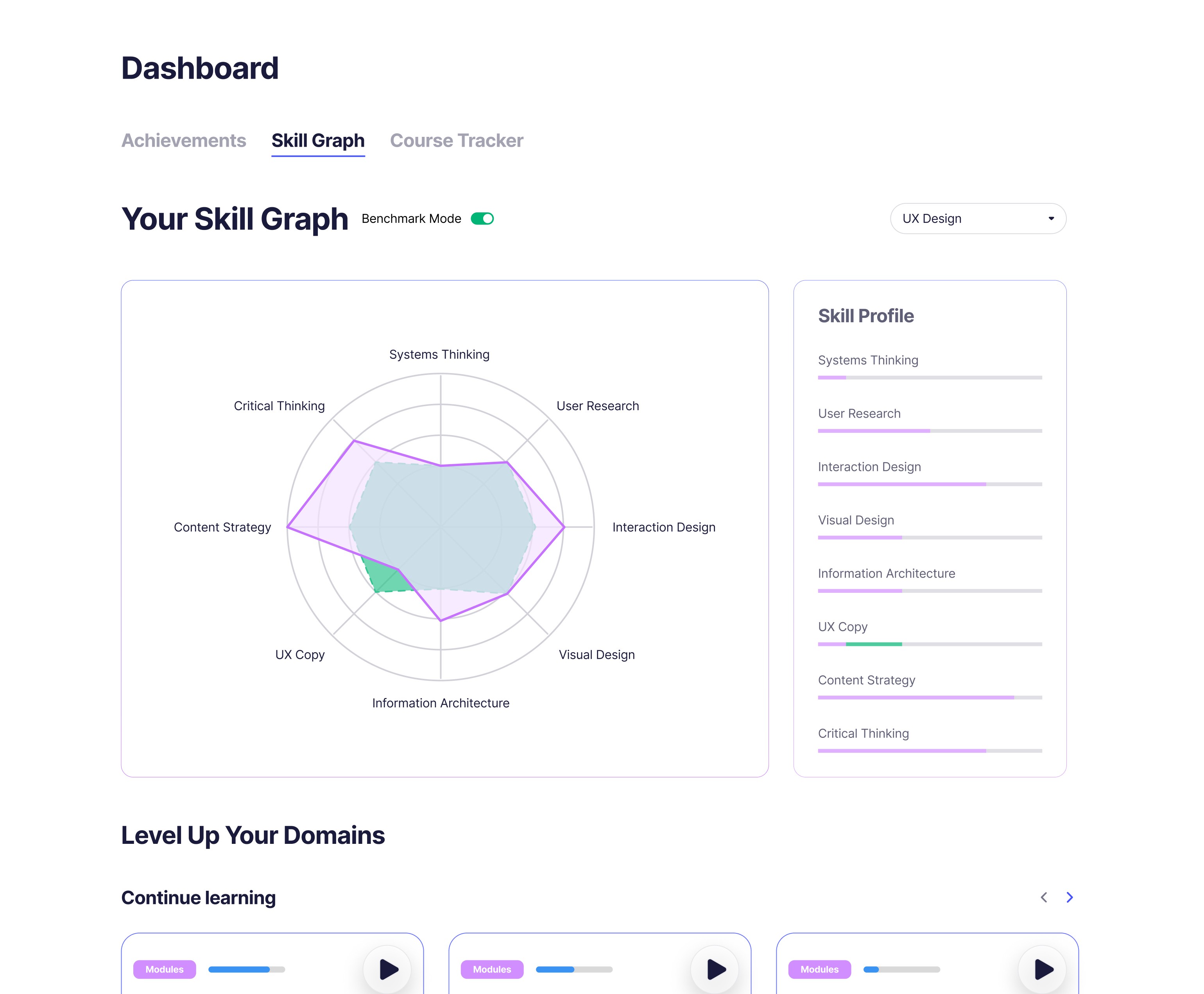Play the first Continue learning course

tap(388, 969)
